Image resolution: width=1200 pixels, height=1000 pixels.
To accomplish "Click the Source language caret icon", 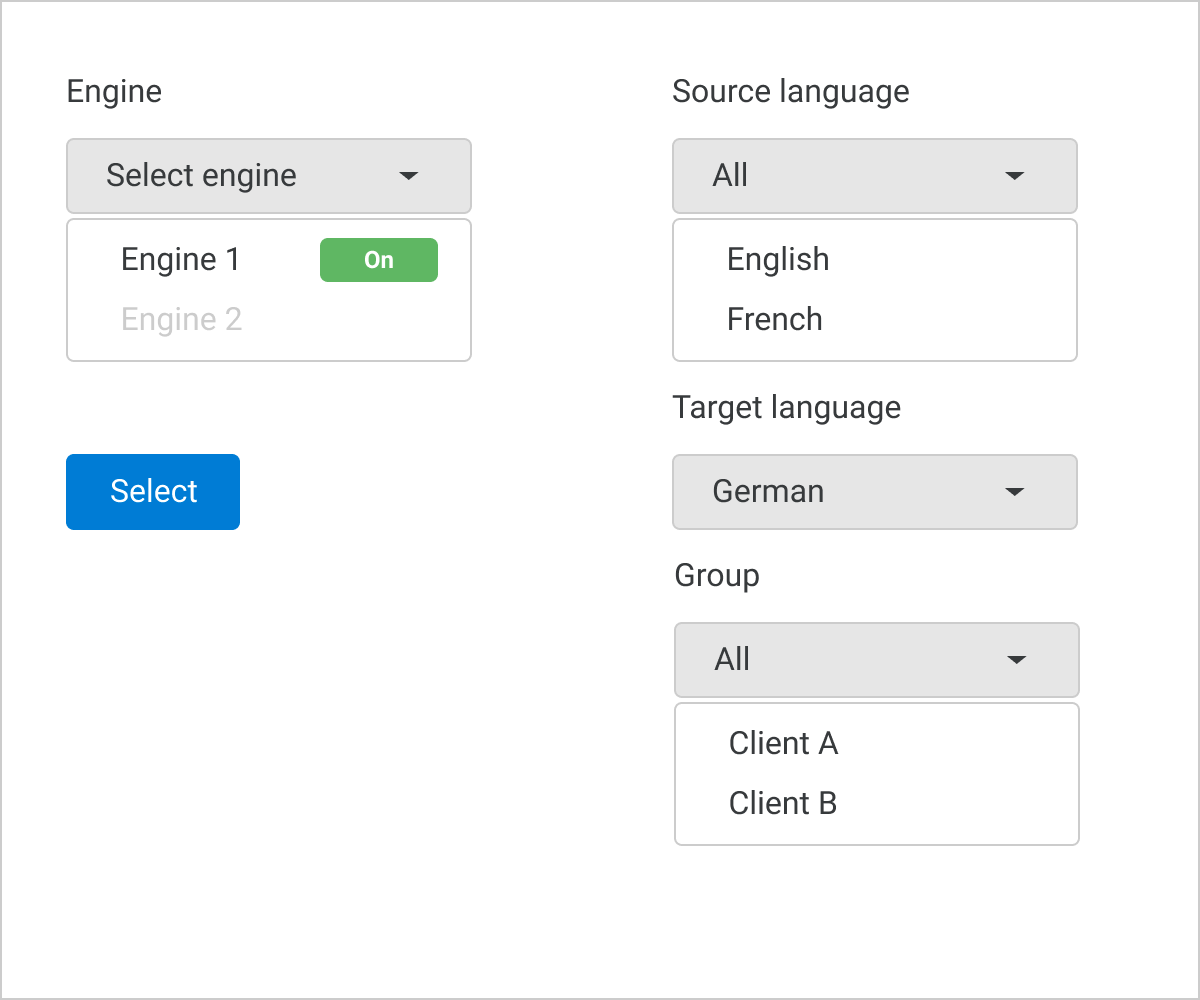I will tap(1014, 177).
